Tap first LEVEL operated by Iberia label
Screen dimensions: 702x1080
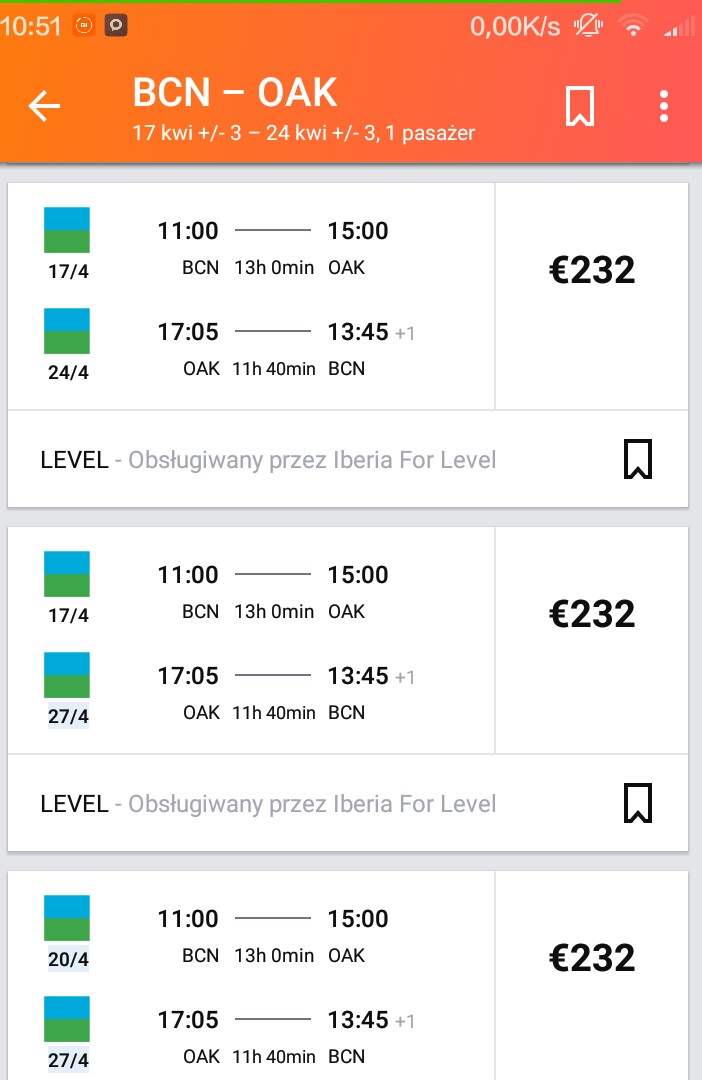pos(268,459)
